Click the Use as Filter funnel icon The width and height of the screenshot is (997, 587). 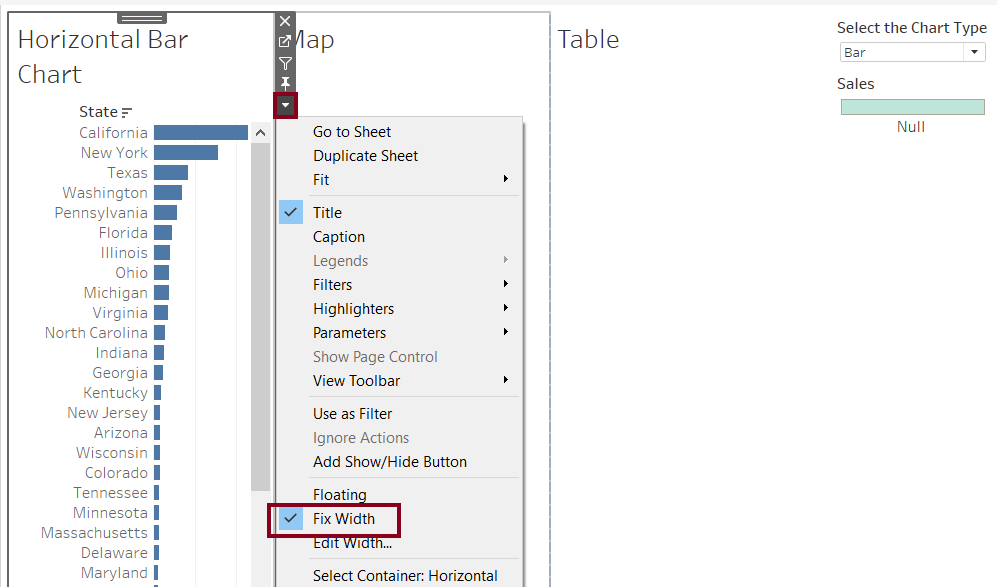coord(285,63)
